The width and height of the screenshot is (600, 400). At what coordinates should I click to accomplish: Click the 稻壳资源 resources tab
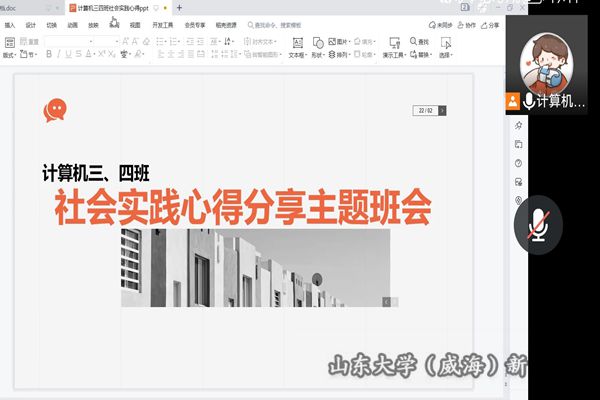click(x=226, y=25)
